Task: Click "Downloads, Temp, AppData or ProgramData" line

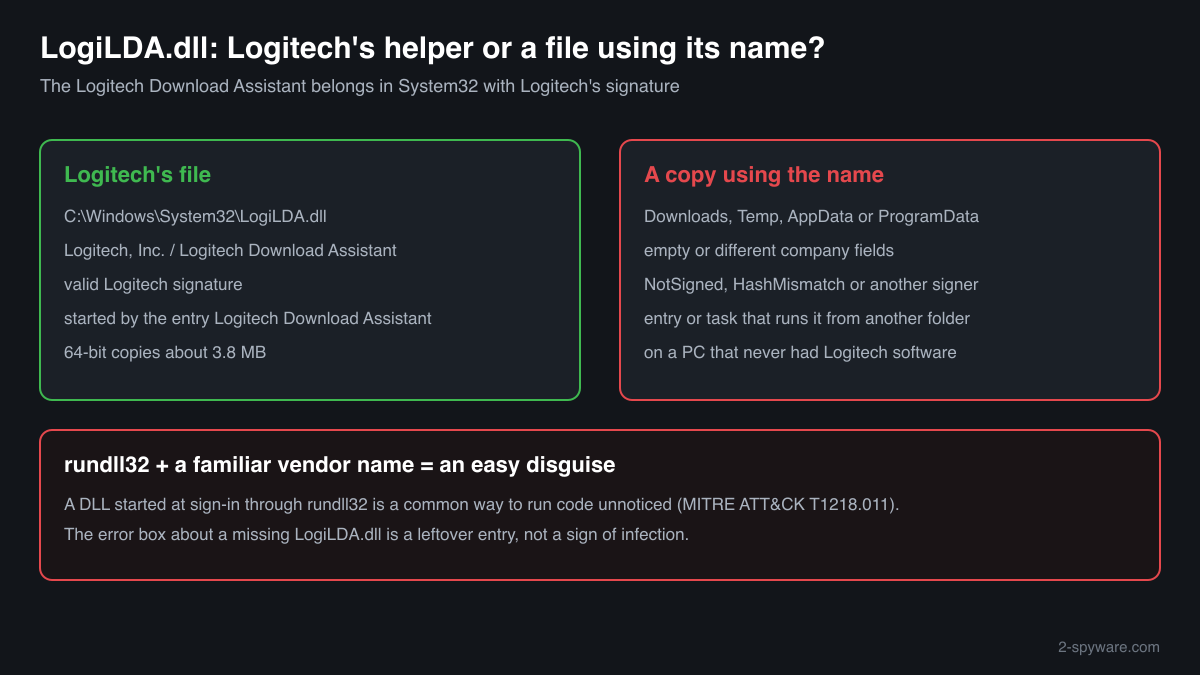Action: click(x=811, y=216)
